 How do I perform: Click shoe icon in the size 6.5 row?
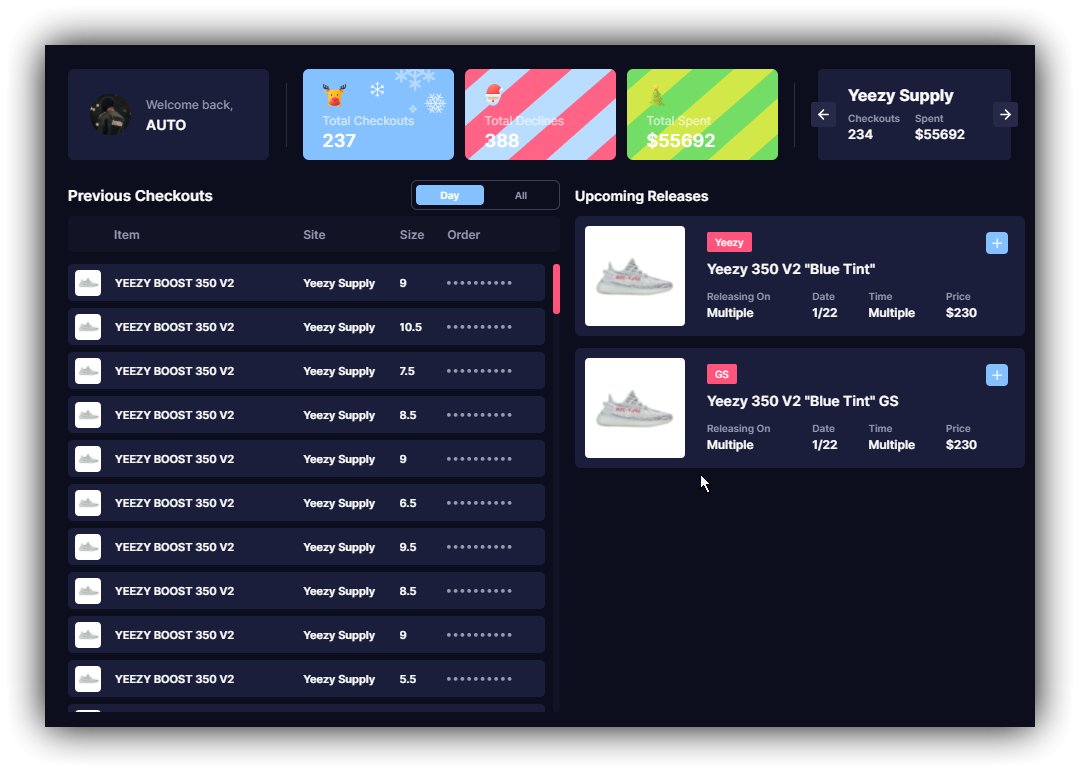click(x=88, y=503)
